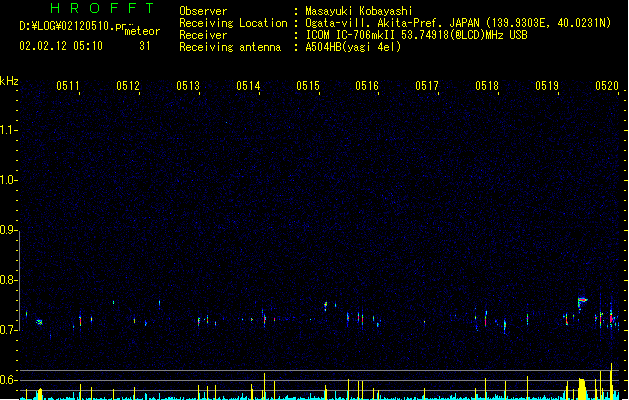Viewport: 629px width, 400px height.
Task: Click the 0512 time marker
Action: click(128, 86)
